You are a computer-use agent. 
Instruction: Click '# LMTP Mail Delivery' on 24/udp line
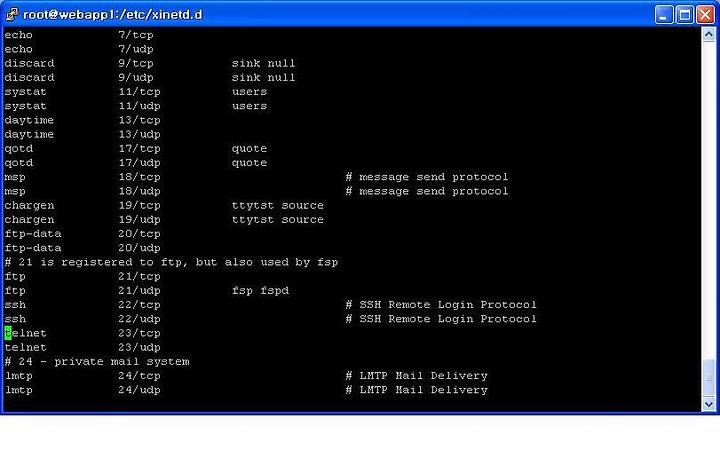(416, 390)
